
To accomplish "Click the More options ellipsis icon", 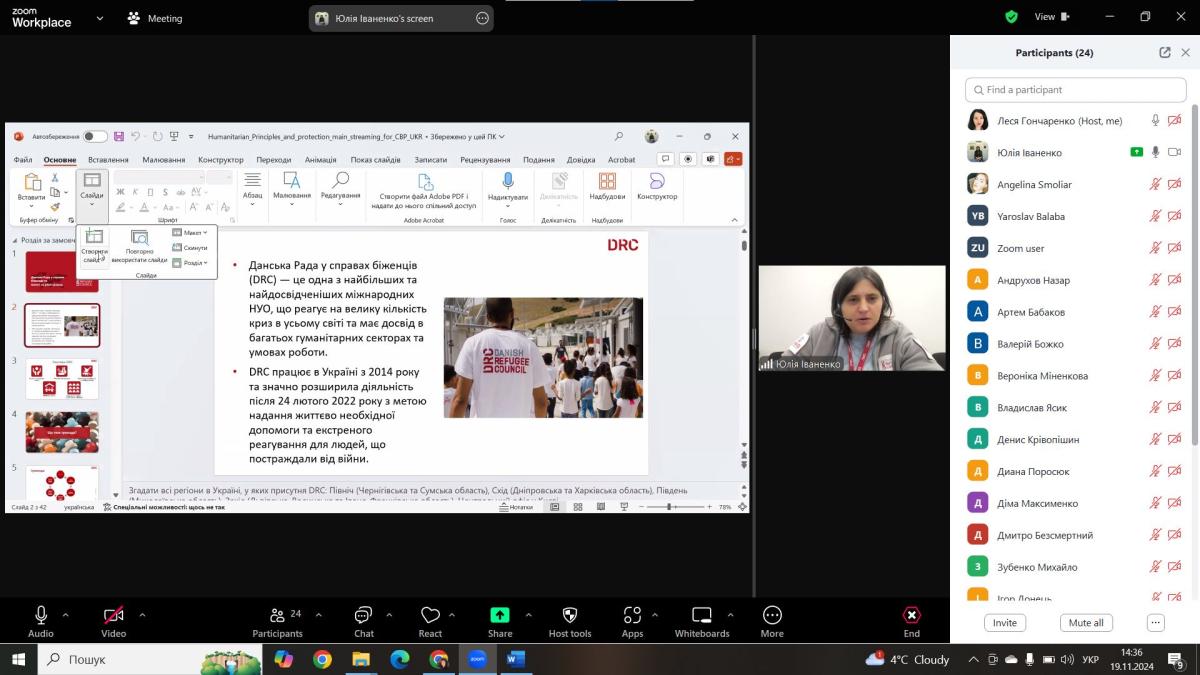I will [771, 616].
